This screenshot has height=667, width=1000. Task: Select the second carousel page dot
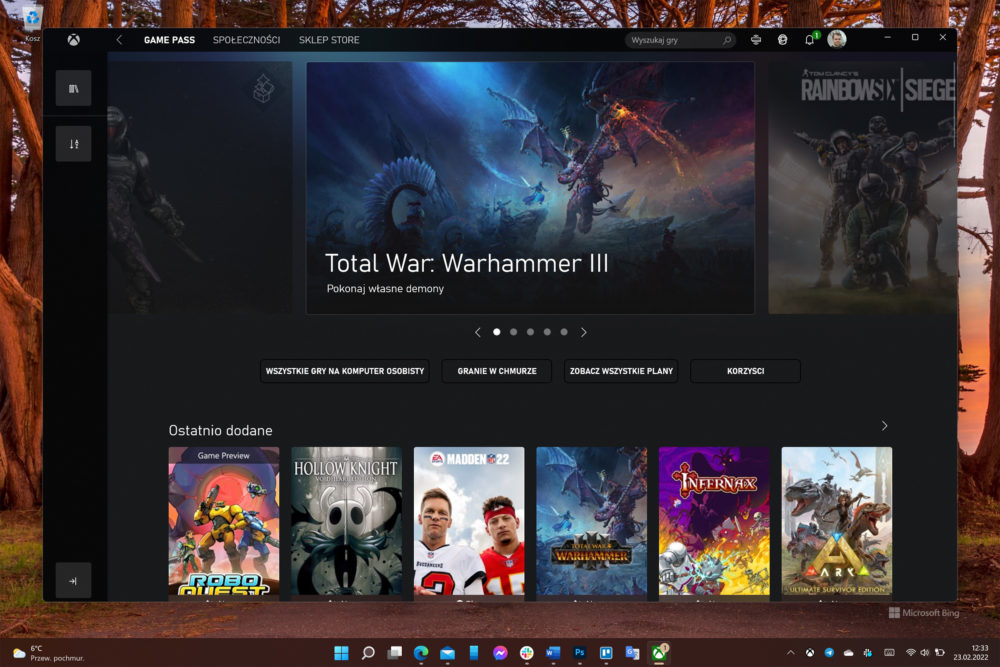point(513,332)
